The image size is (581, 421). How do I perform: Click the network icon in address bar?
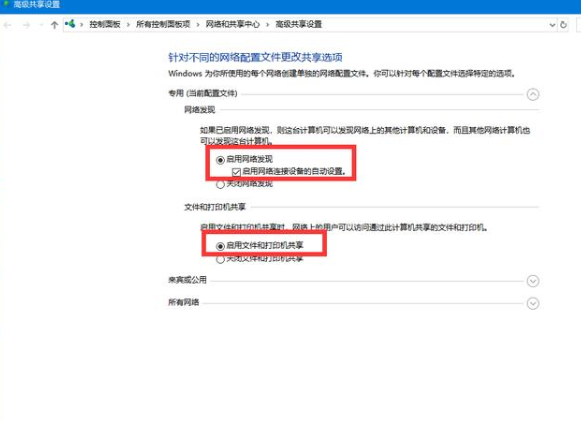click(70, 24)
